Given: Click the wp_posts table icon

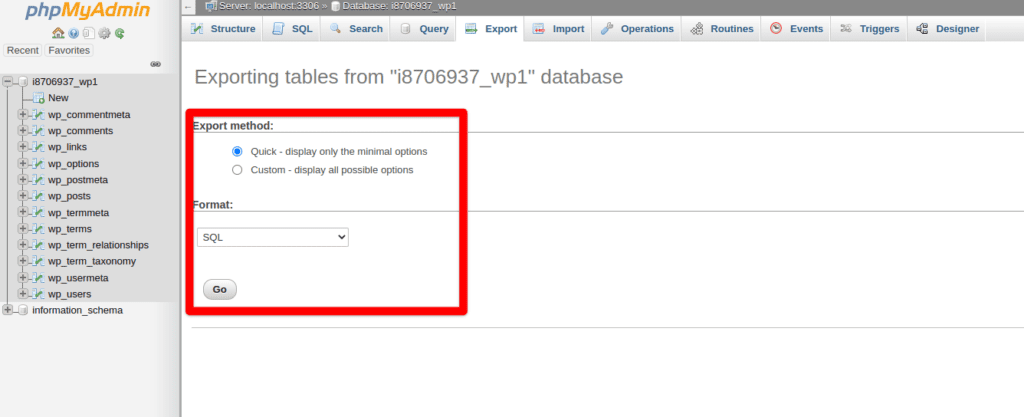Looking at the screenshot, I should (x=38, y=196).
